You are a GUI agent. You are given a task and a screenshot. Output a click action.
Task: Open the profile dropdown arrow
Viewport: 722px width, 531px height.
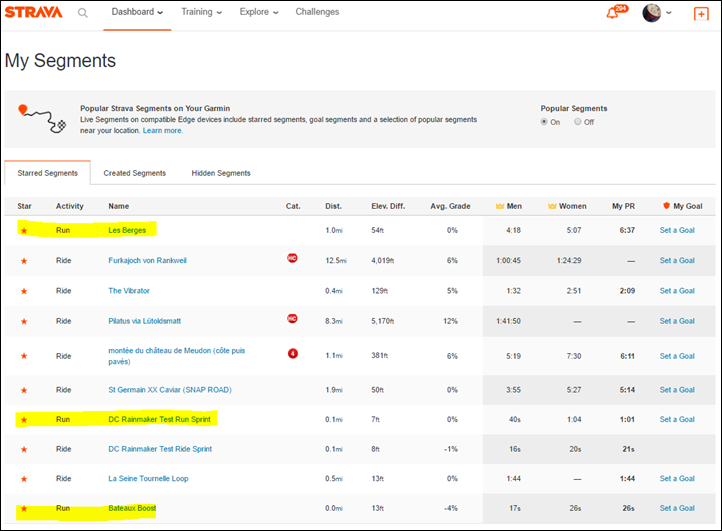tap(669, 13)
